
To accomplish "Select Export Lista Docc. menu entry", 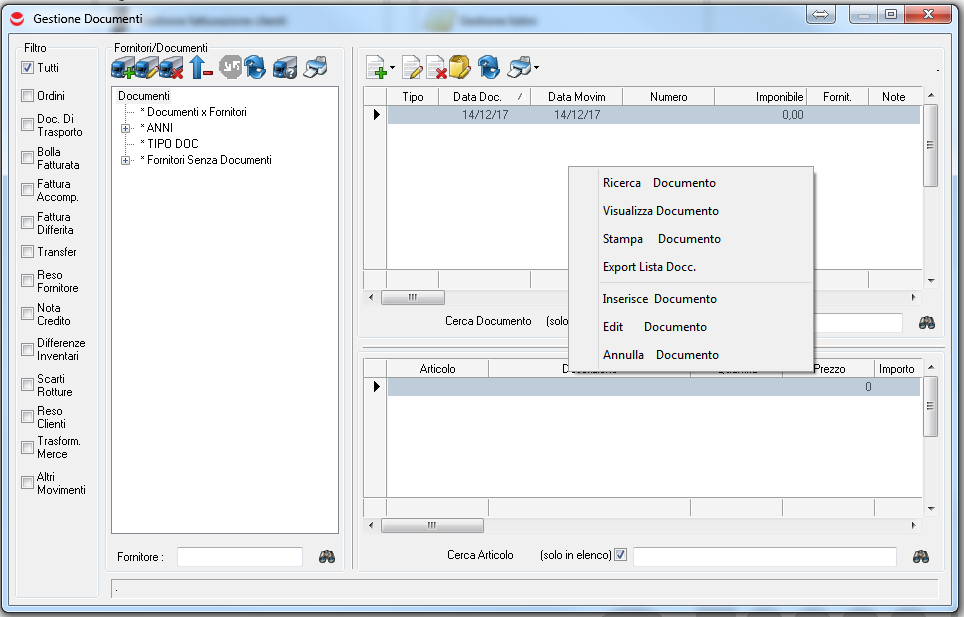I will coord(649,267).
